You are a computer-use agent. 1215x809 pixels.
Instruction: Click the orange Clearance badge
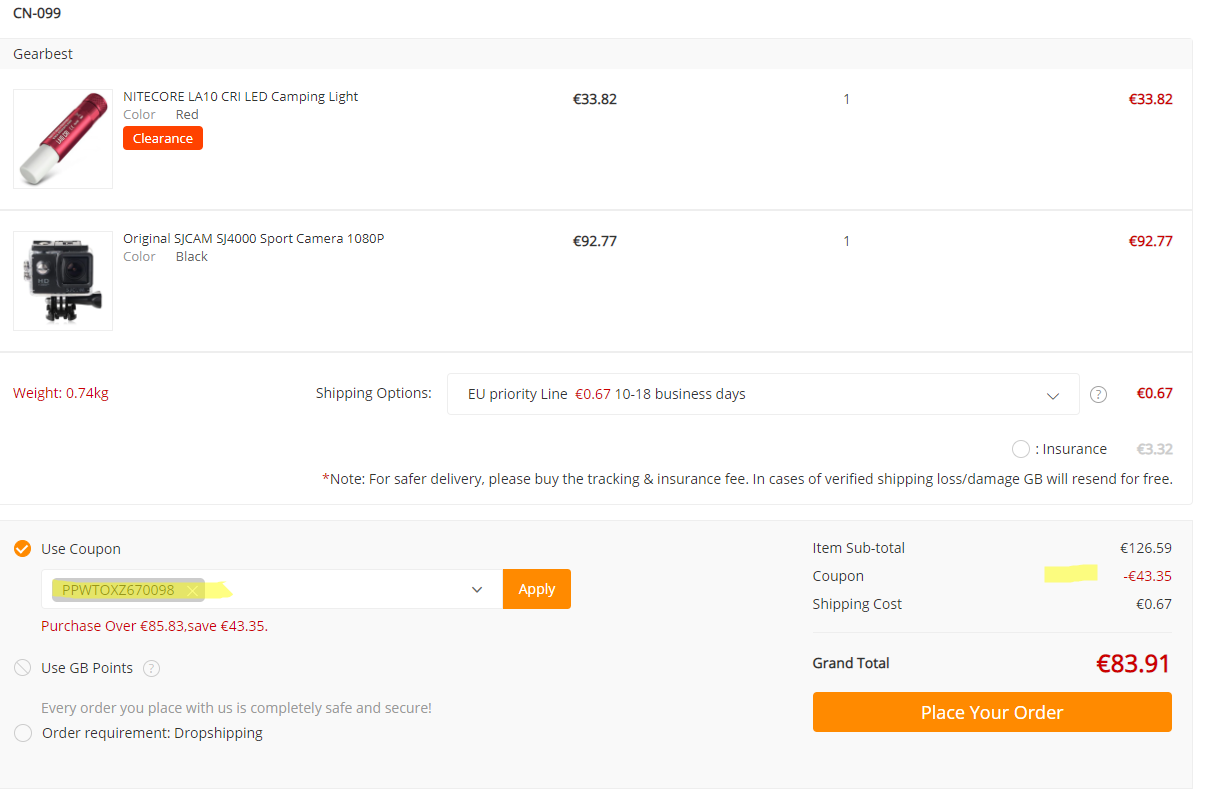[x=163, y=138]
